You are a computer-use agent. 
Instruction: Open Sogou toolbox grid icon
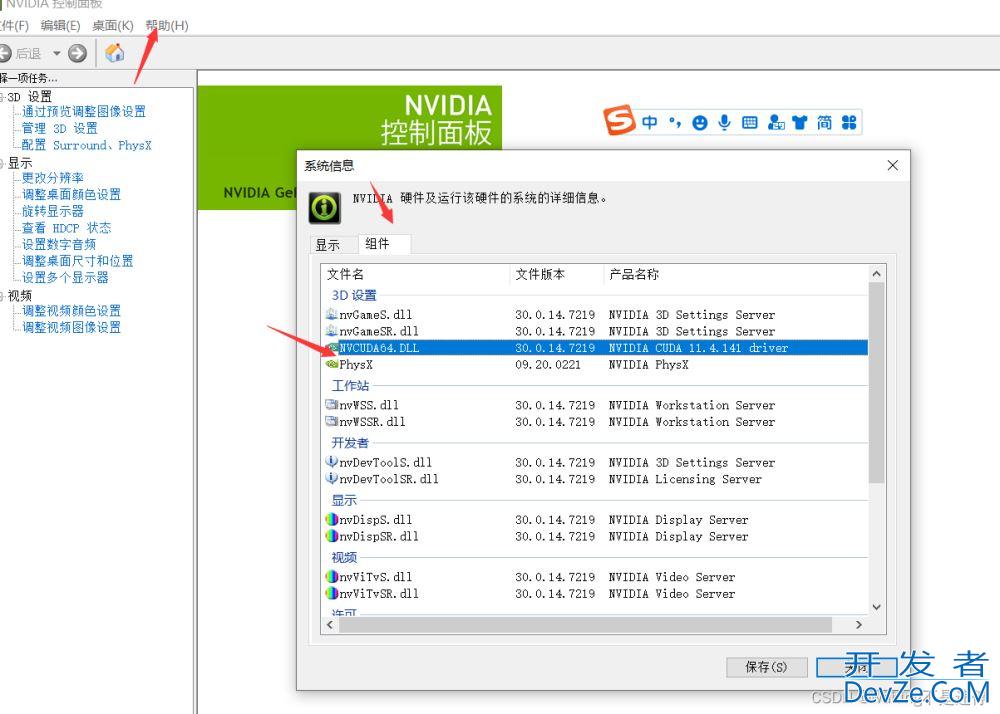pos(849,122)
